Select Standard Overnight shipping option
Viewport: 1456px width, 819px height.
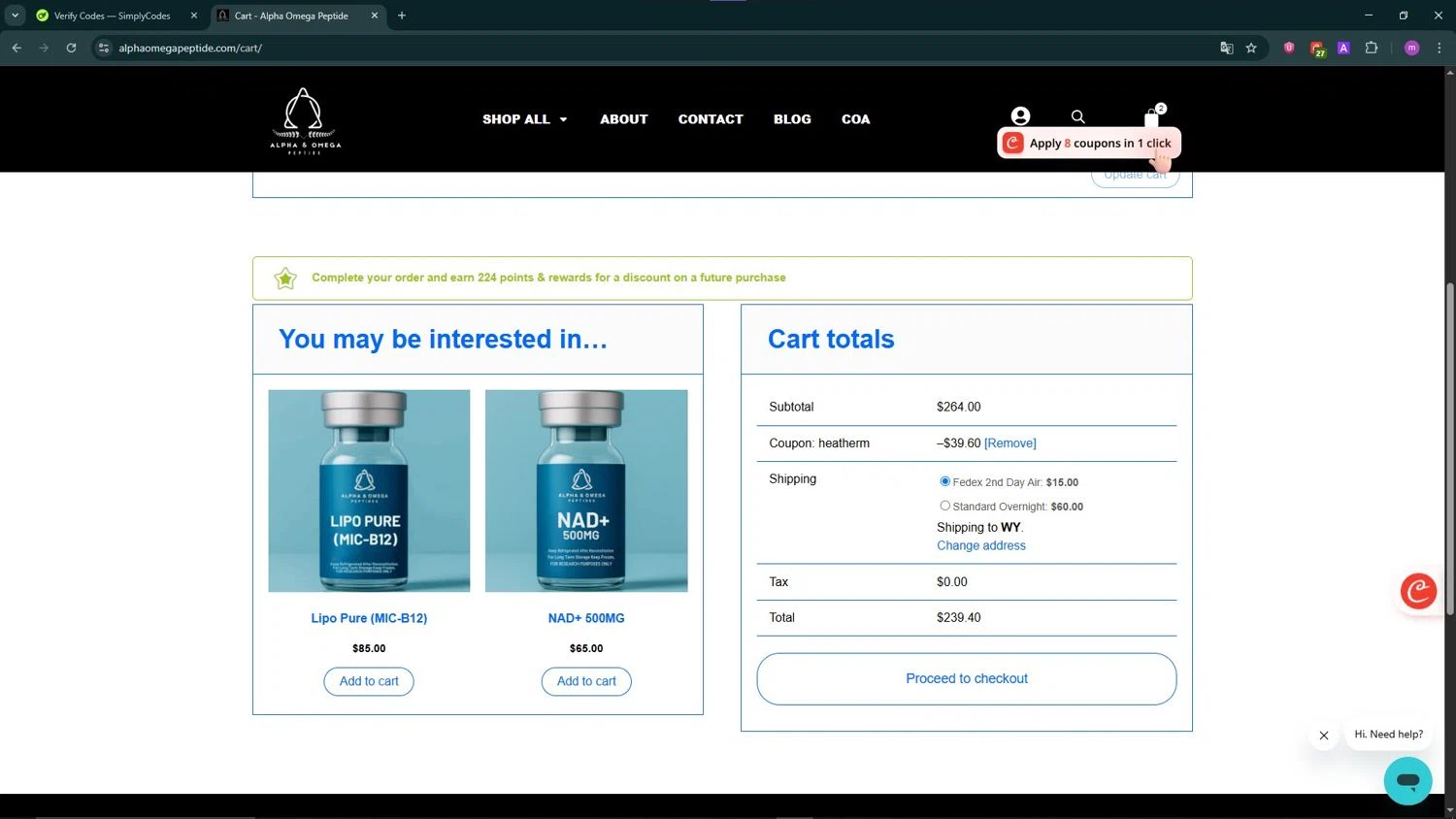944,506
